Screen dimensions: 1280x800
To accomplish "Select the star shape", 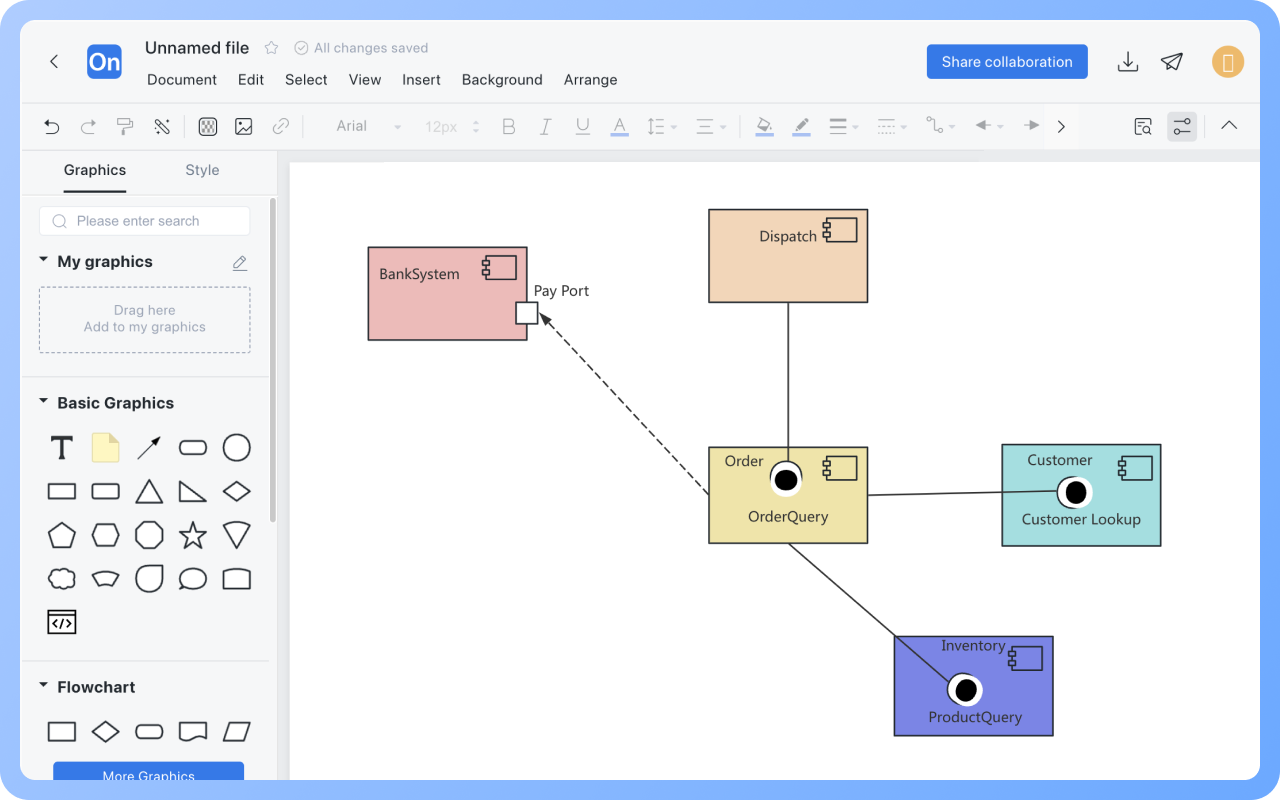I will (193, 535).
